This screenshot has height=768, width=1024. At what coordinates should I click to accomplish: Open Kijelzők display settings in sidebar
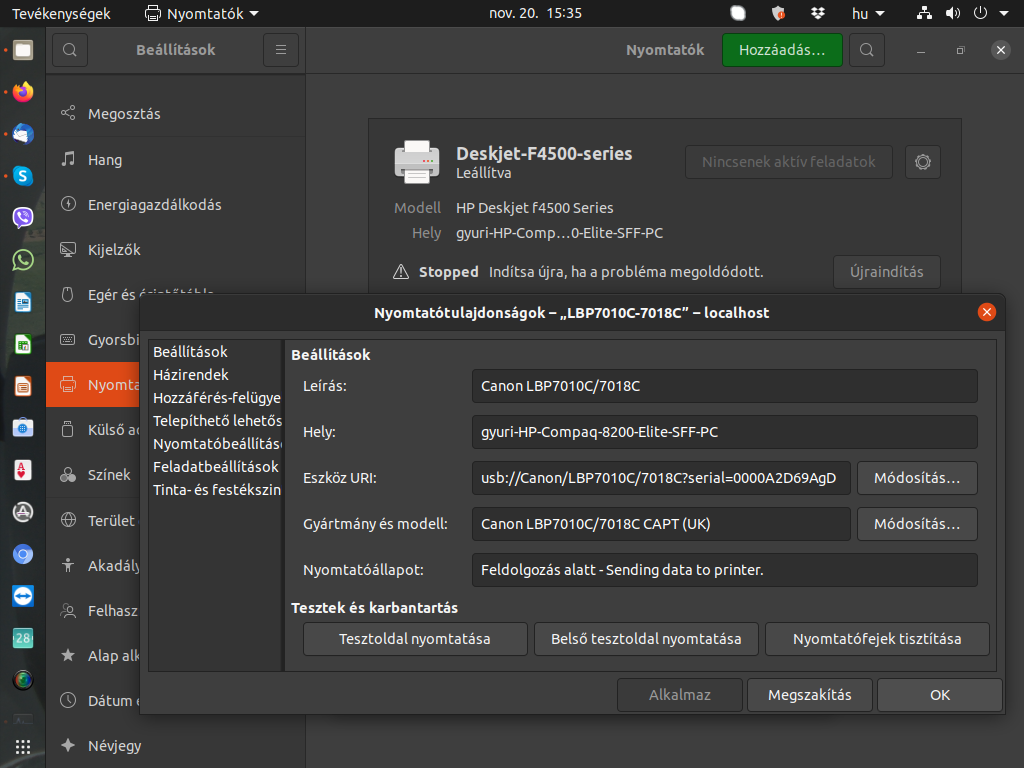pos(175,249)
